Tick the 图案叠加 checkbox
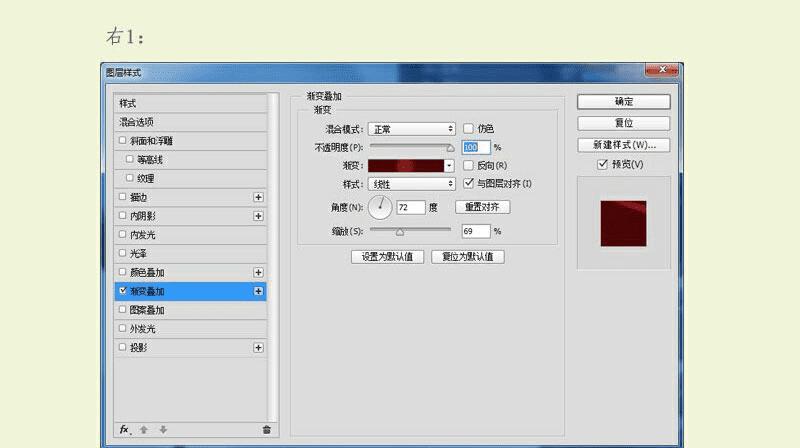800x448 pixels. pyautogui.click(x=122, y=309)
